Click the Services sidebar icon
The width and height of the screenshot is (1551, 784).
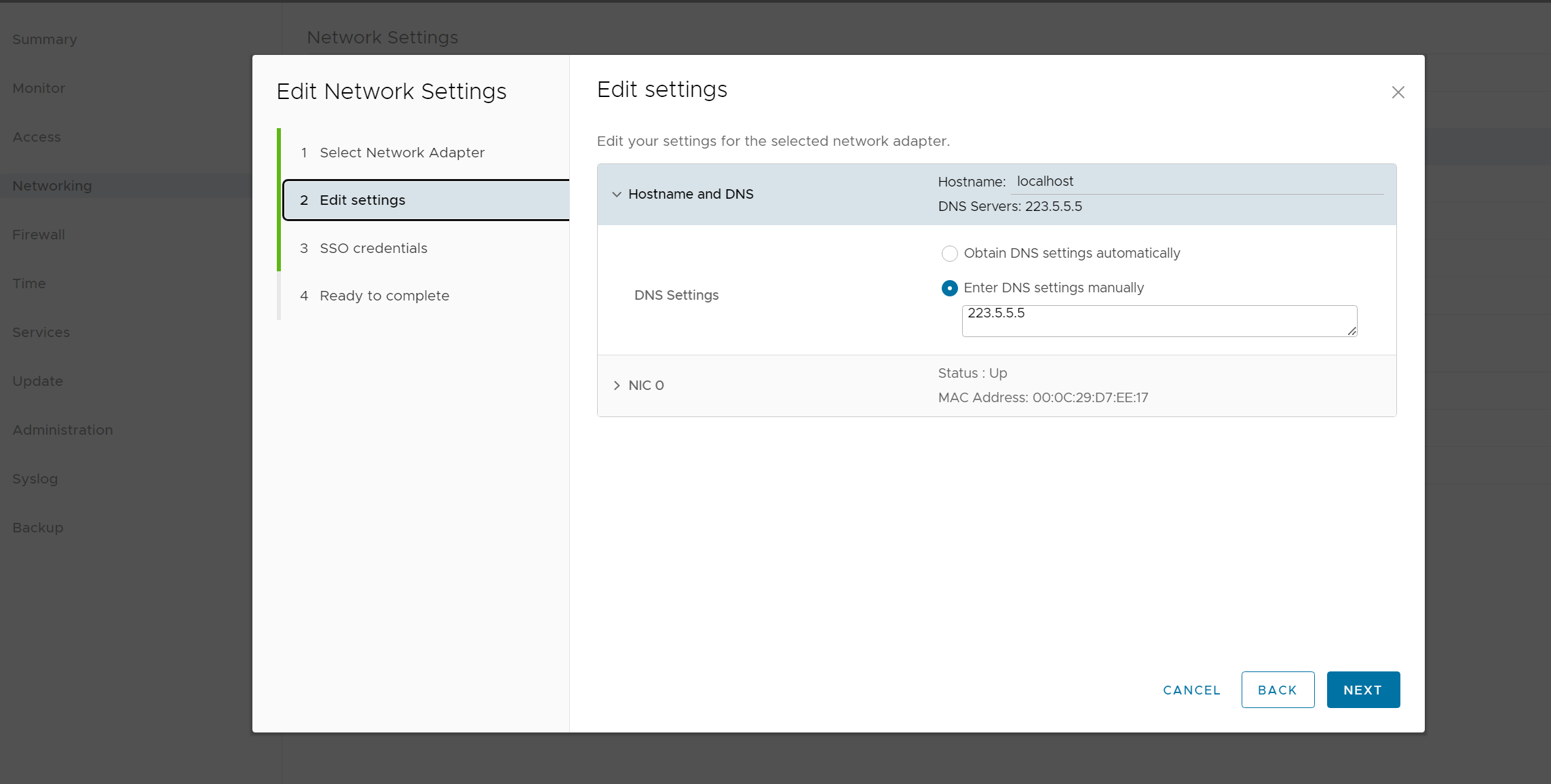(x=41, y=332)
